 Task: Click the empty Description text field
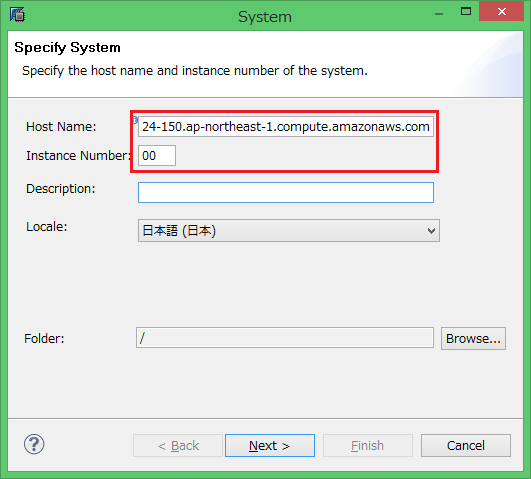click(x=285, y=192)
